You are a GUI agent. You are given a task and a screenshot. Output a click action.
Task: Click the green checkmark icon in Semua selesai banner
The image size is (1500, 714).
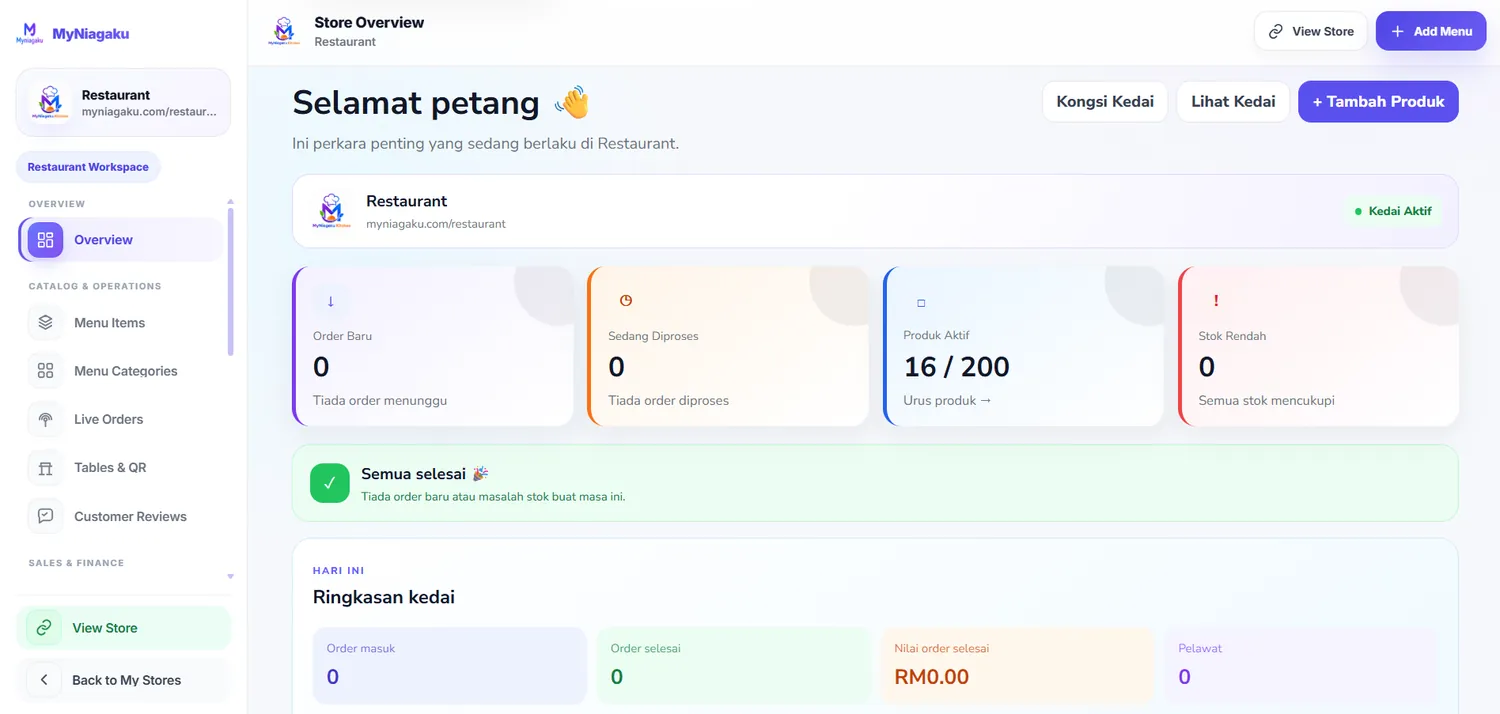pyautogui.click(x=330, y=483)
